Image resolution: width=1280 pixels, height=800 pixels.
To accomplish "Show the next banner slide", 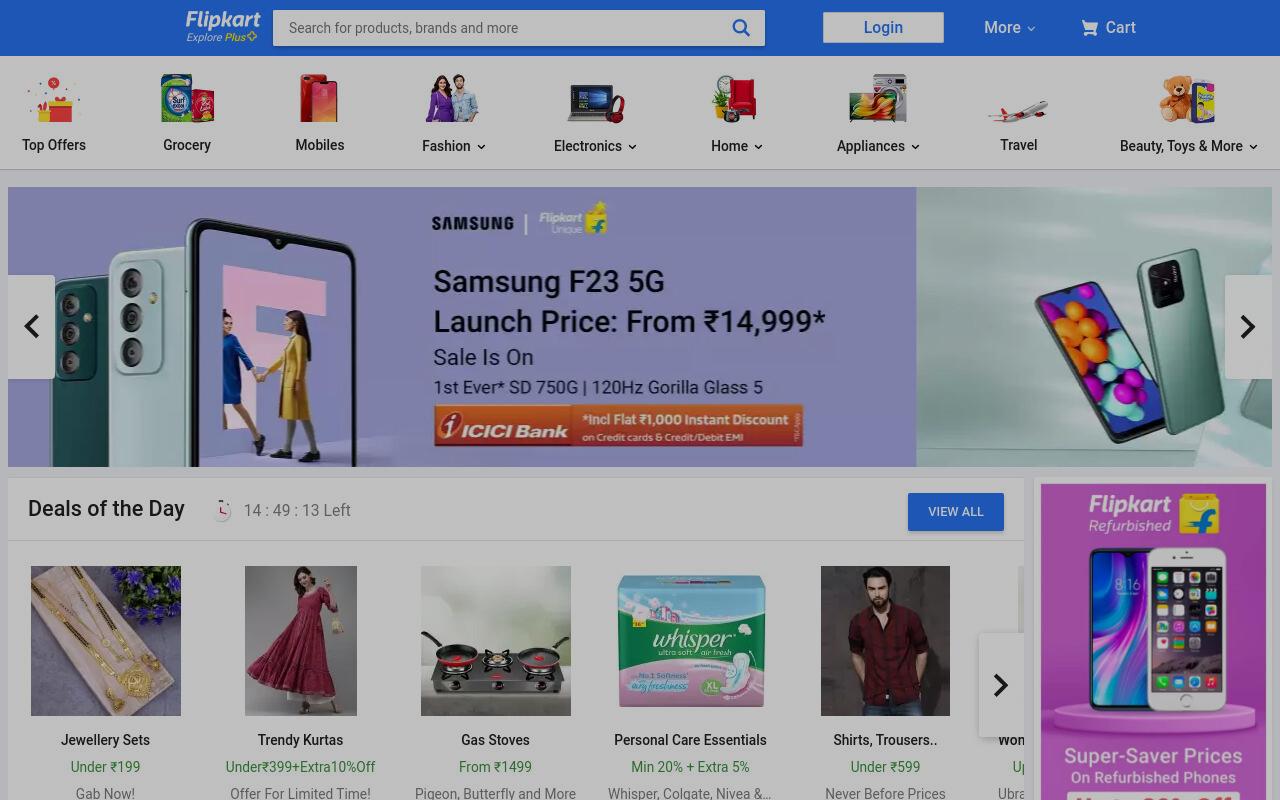I will [x=1248, y=327].
